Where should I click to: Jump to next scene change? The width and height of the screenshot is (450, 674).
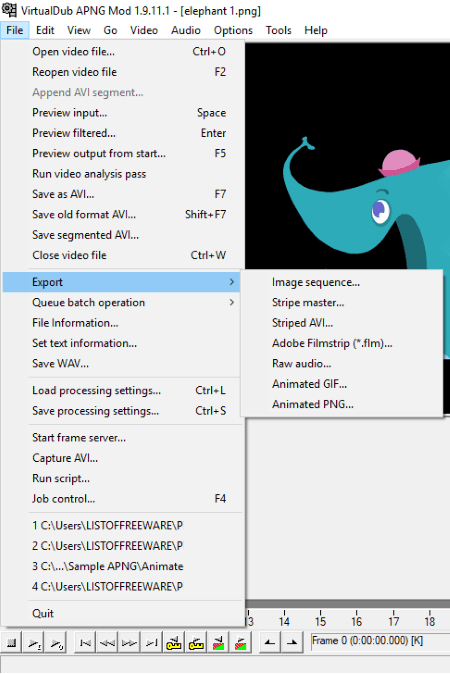241,643
